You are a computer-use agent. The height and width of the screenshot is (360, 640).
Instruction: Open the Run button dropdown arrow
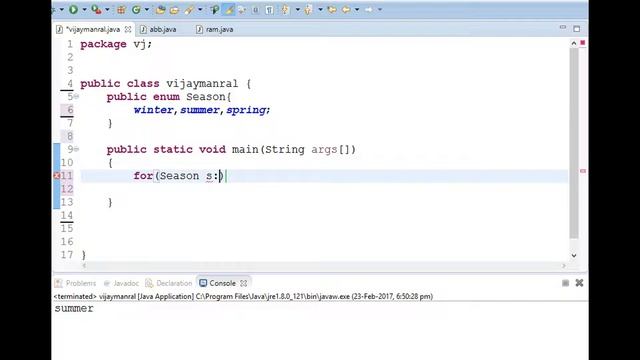84,9
